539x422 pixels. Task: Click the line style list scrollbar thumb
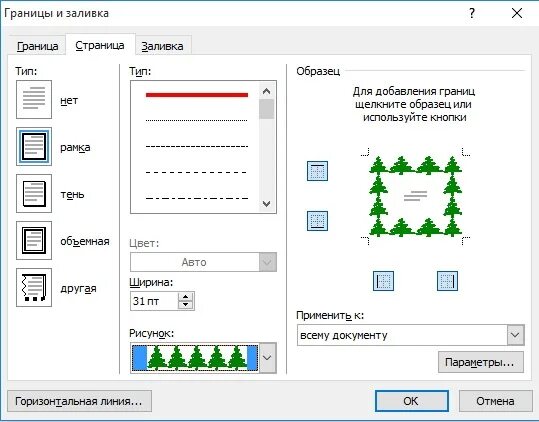pos(266,109)
